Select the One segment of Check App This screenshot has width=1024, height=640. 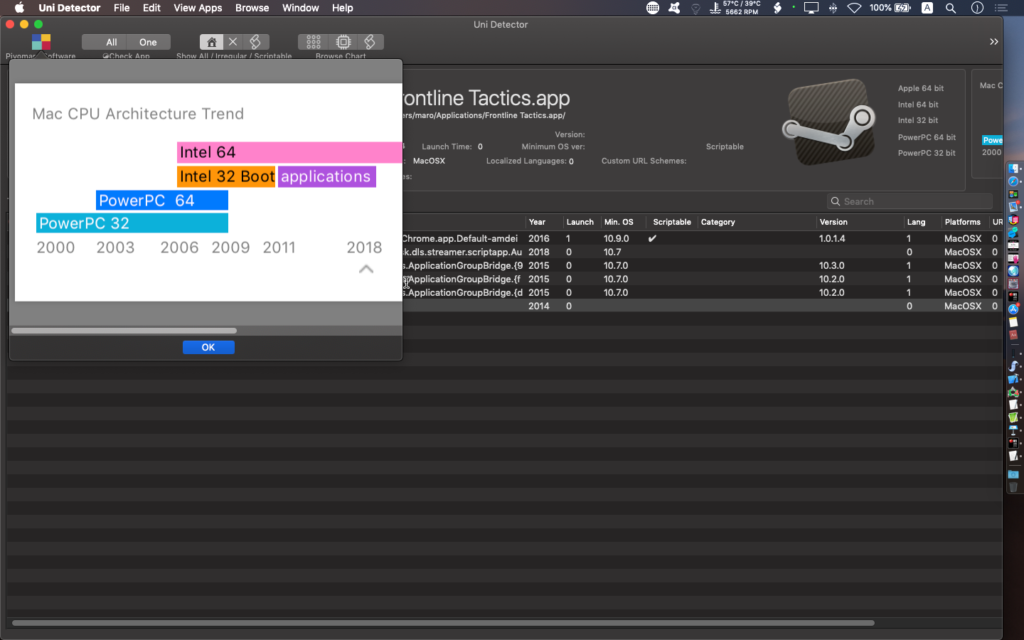(x=148, y=42)
